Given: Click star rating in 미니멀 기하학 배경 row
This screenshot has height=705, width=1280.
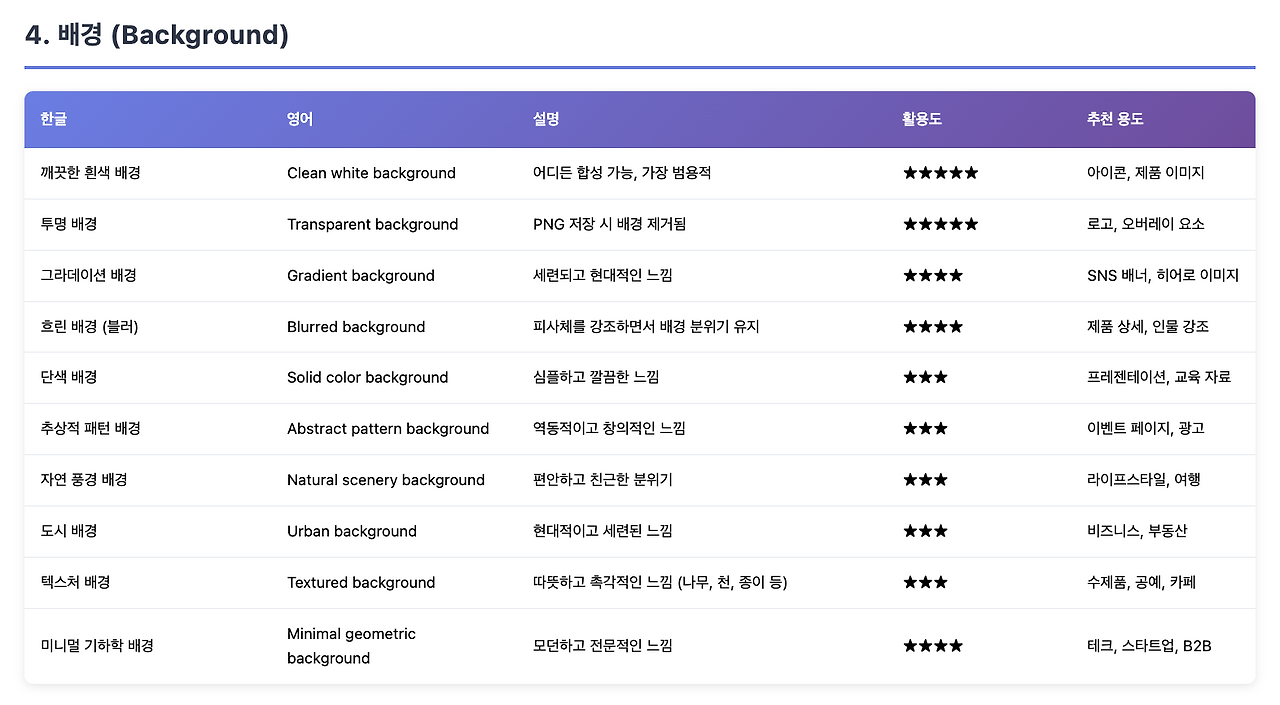Looking at the screenshot, I should click(x=933, y=646).
